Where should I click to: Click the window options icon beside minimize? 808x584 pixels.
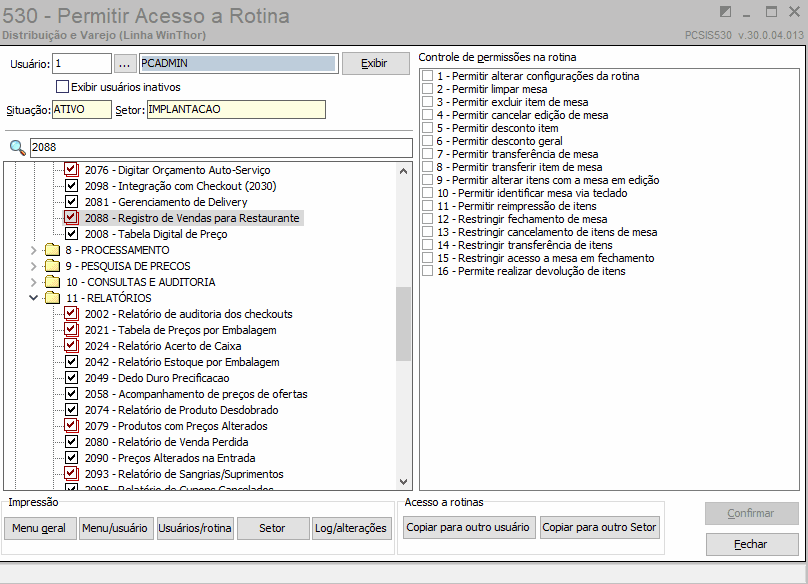[725, 12]
